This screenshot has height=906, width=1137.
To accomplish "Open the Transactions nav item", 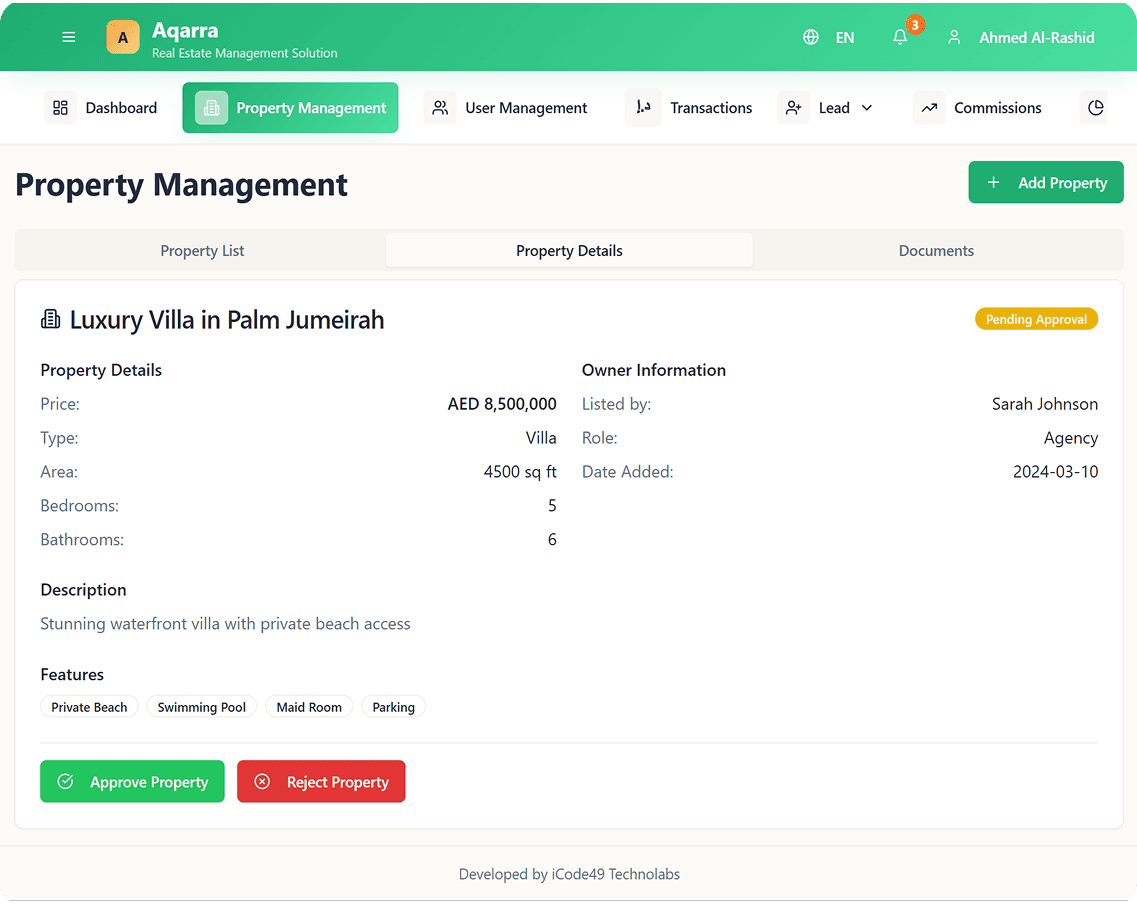I will point(689,107).
